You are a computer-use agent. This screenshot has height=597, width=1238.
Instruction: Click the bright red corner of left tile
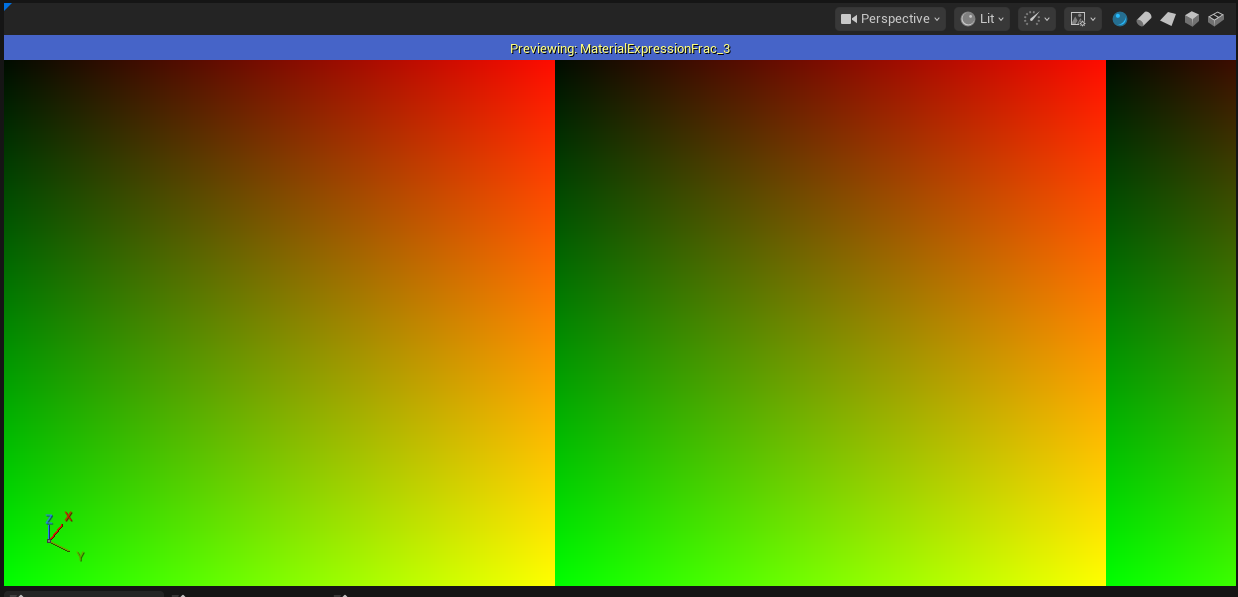tap(545, 69)
